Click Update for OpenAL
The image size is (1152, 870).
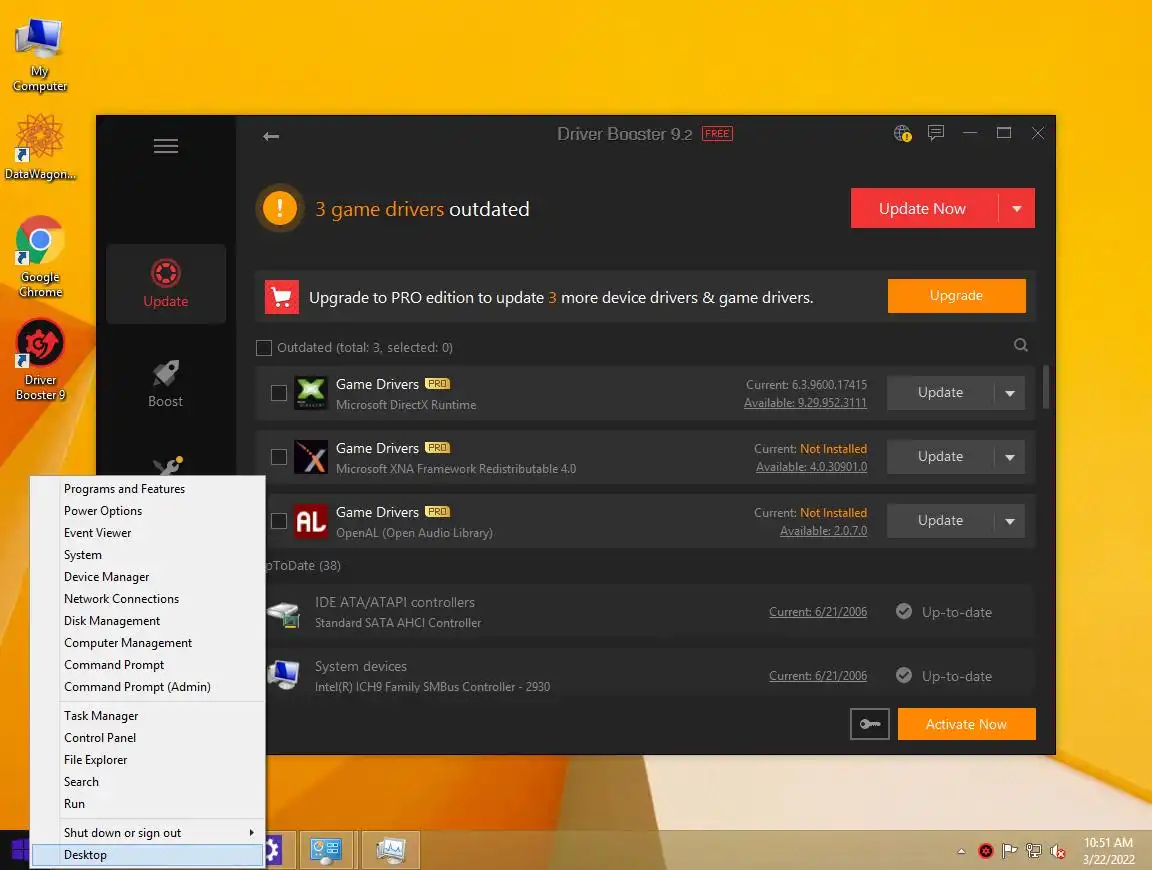pyautogui.click(x=940, y=521)
